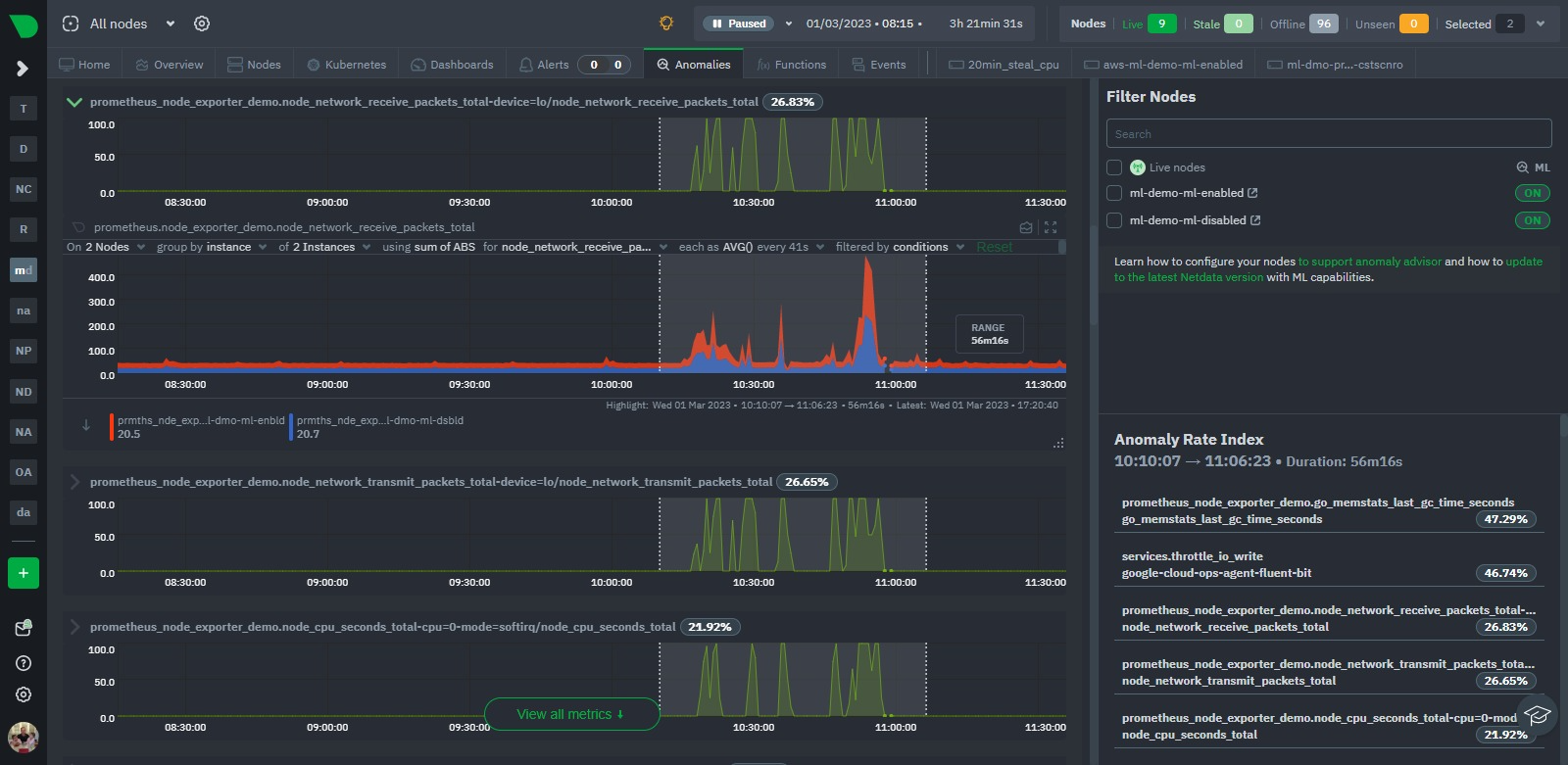Screen dimensions: 1568x765
Task: Click the Netdata logo icon
Action: (x=24, y=25)
